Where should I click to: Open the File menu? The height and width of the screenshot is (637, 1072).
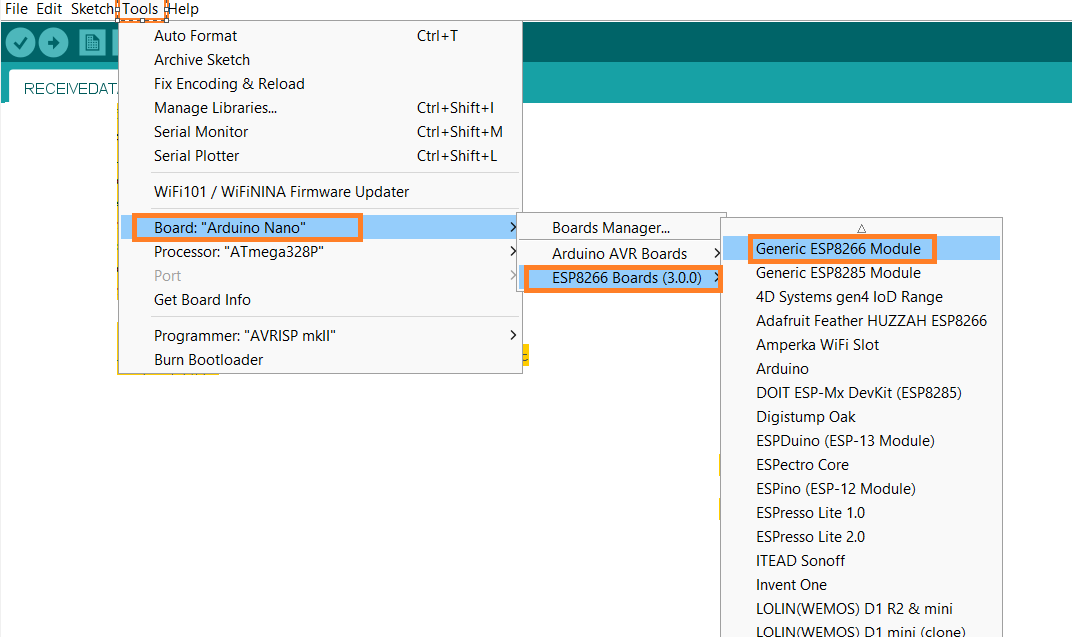[16, 9]
